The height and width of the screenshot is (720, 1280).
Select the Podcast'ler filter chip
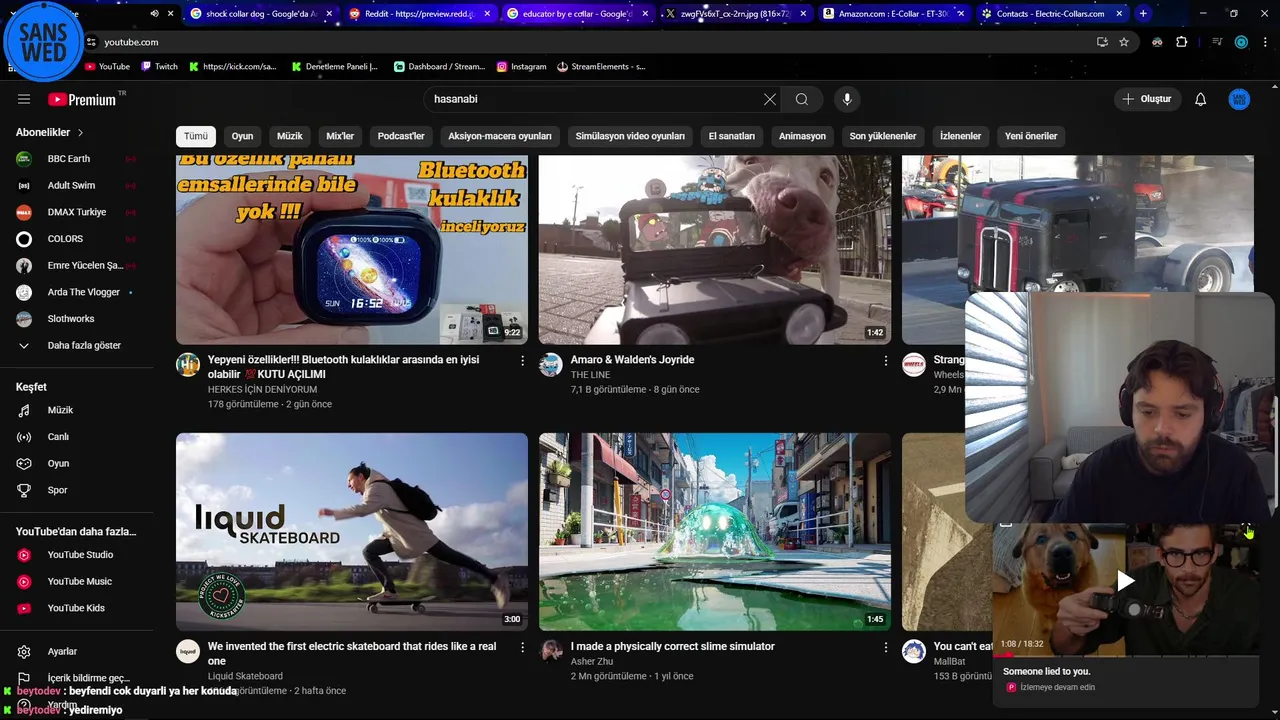click(401, 136)
